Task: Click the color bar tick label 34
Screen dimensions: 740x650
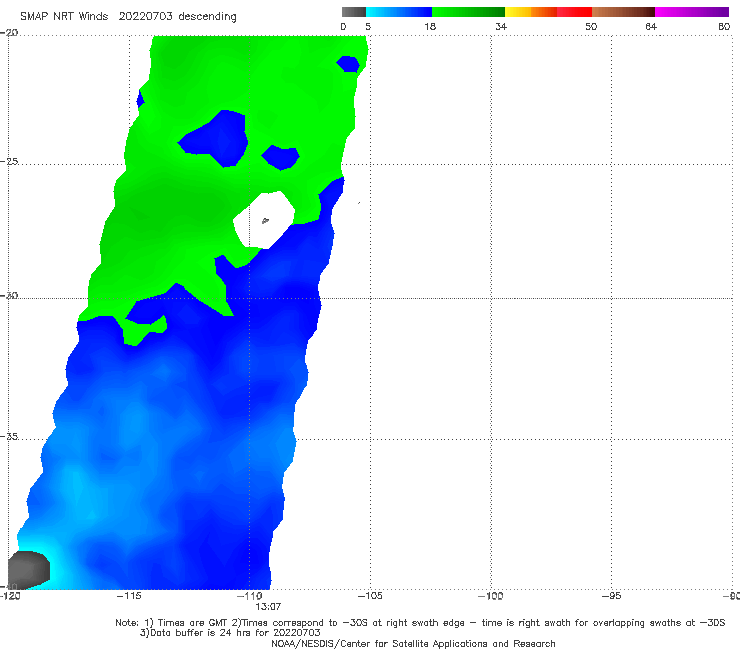Action: [501, 27]
